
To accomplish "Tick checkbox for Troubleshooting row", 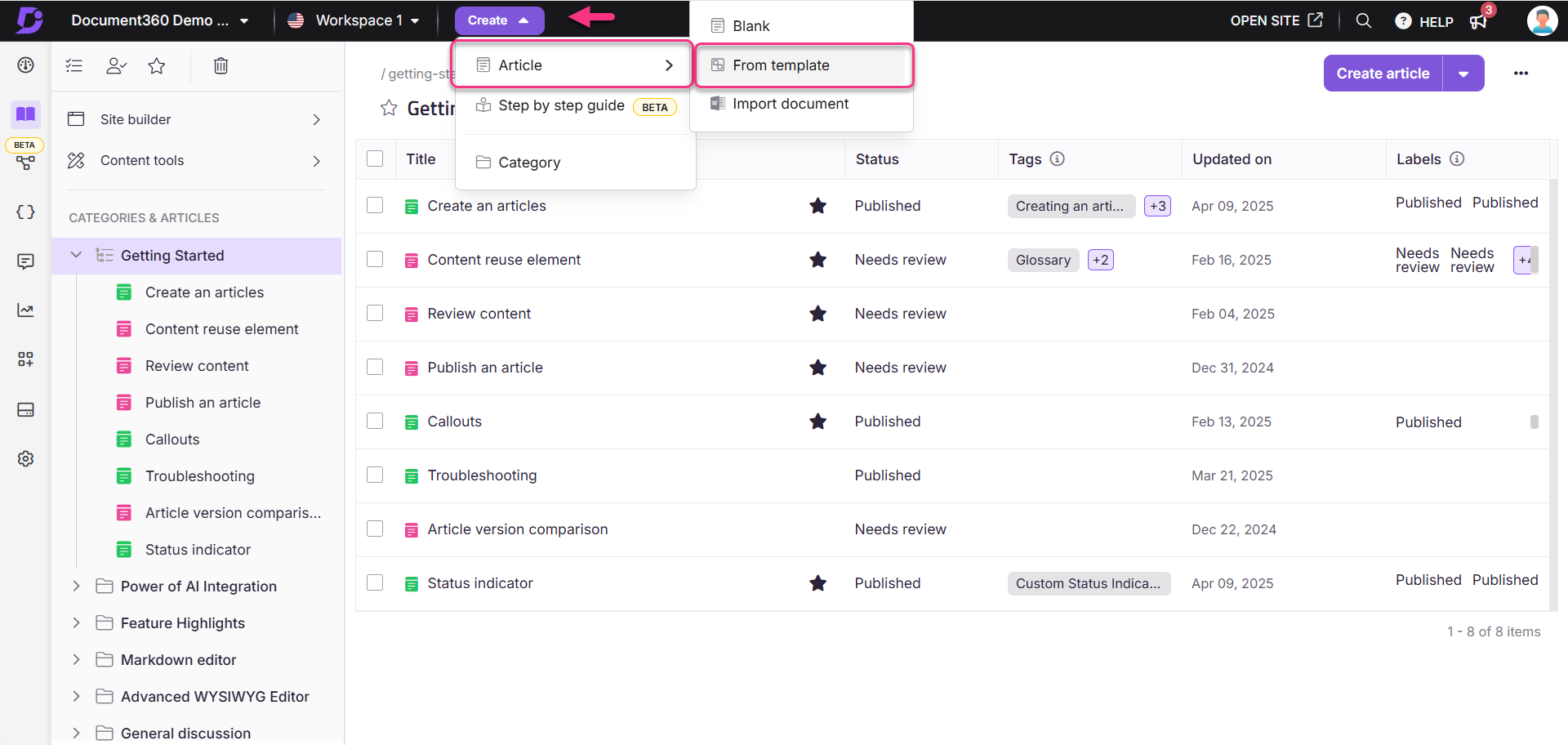I will coord(375,475).
